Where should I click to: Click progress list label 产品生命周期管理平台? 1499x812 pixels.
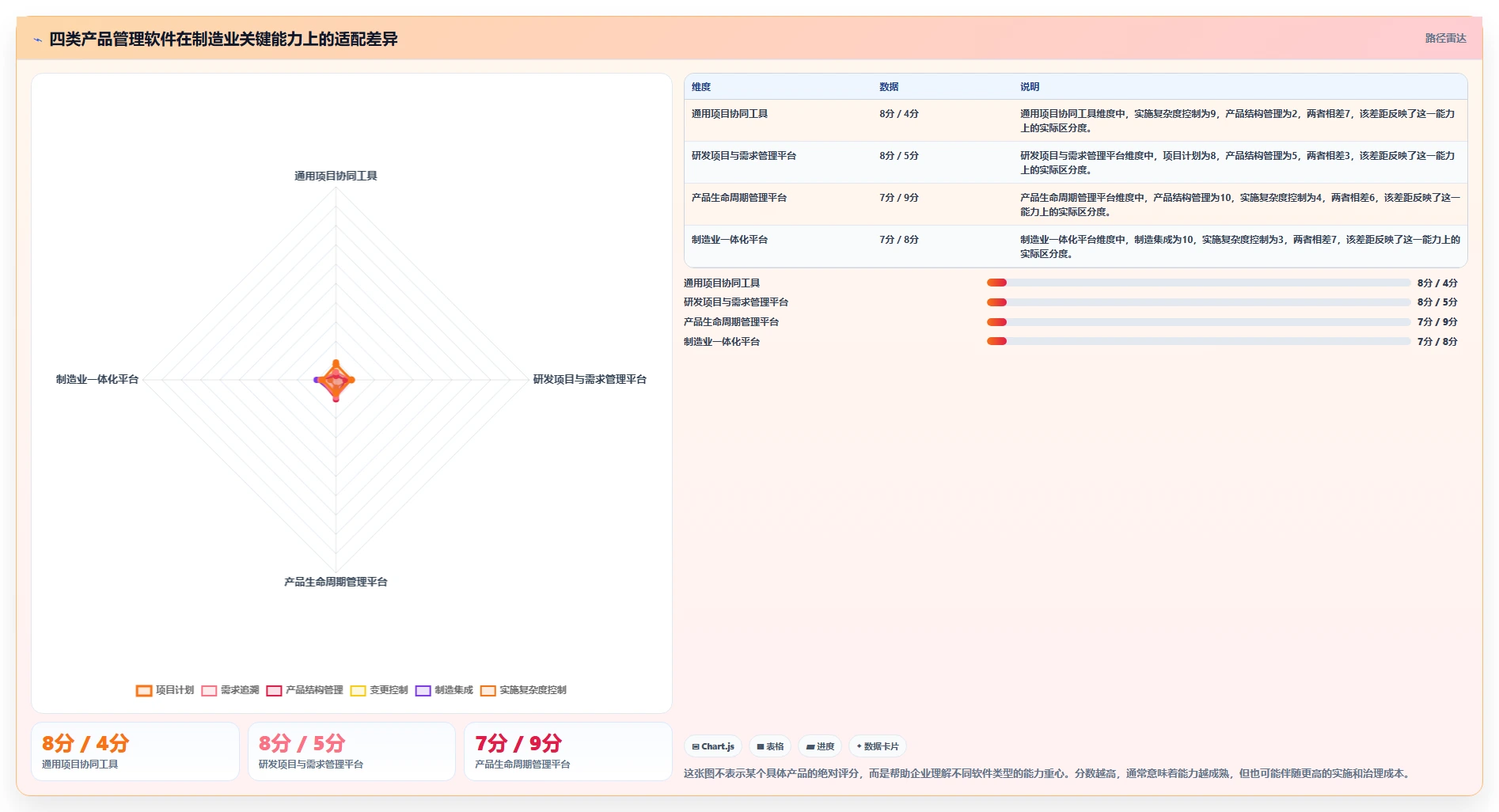point(731,322)
